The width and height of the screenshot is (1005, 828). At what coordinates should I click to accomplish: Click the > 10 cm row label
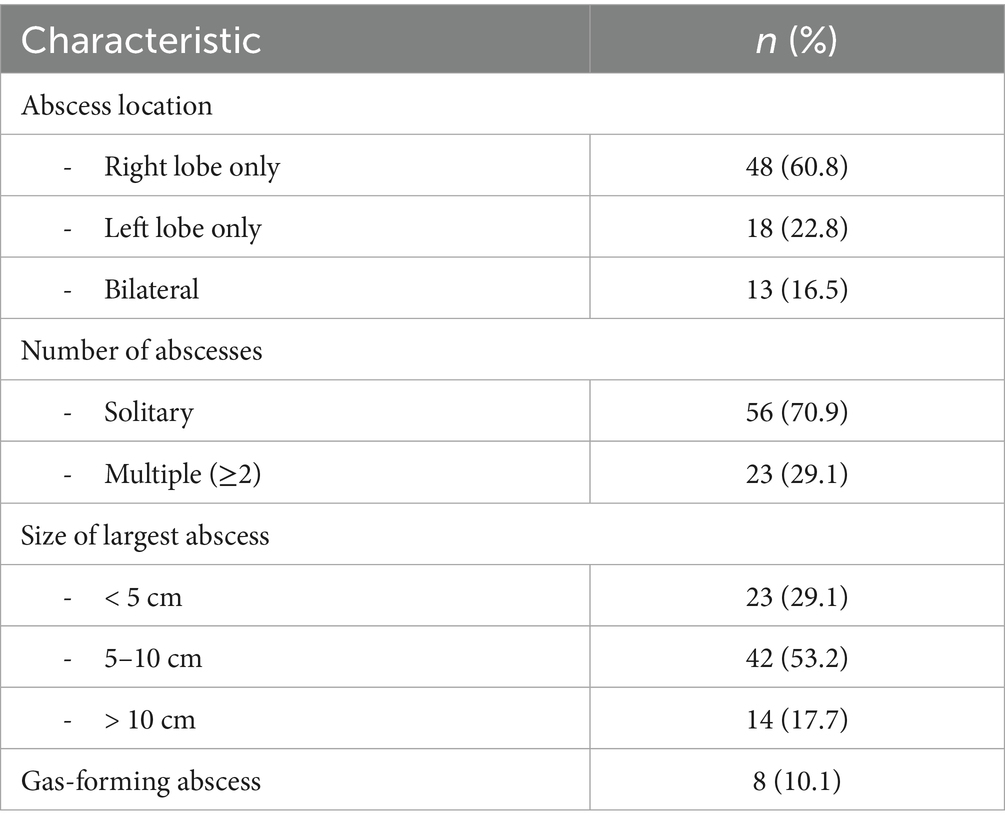pyautogui.click(x=150, y=719)
